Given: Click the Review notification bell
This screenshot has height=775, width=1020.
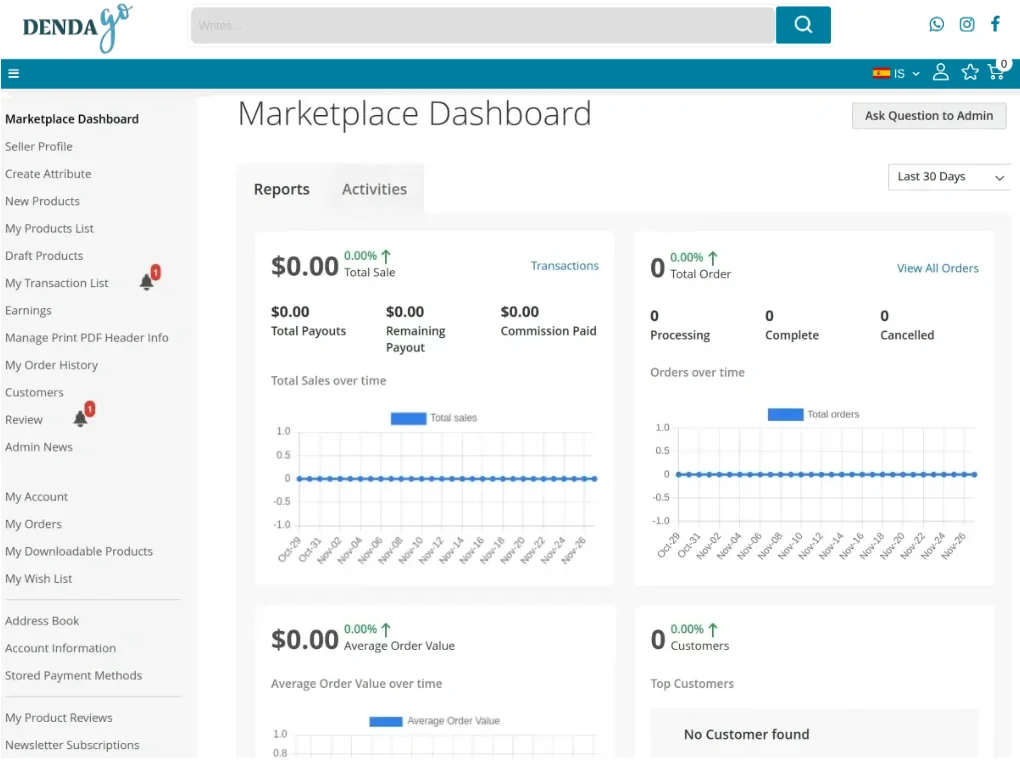Looking at the screenshot, I should click(81, 419).
